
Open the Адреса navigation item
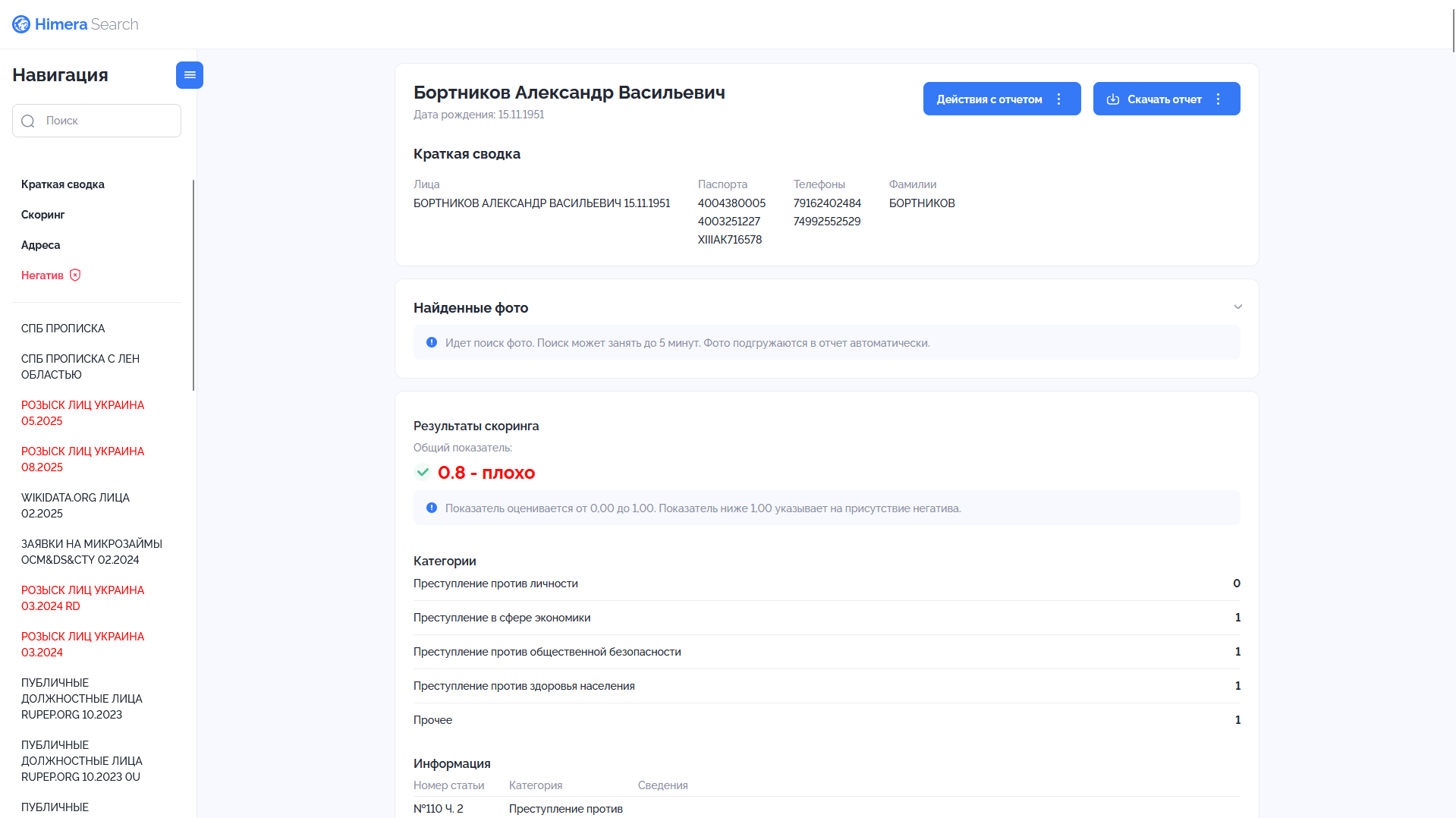(41, 245)
